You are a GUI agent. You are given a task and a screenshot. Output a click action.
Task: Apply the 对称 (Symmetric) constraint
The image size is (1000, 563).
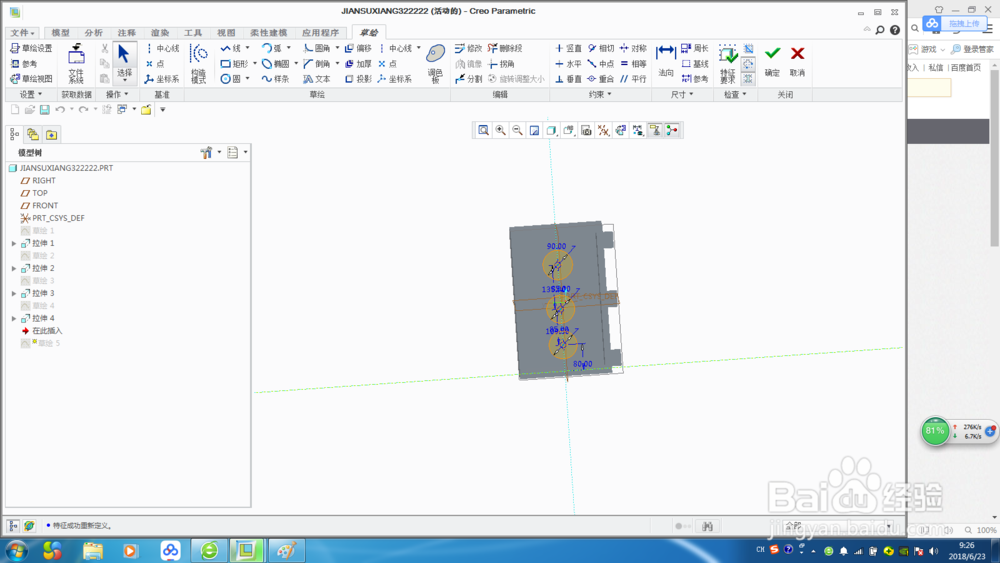[633, 48]
